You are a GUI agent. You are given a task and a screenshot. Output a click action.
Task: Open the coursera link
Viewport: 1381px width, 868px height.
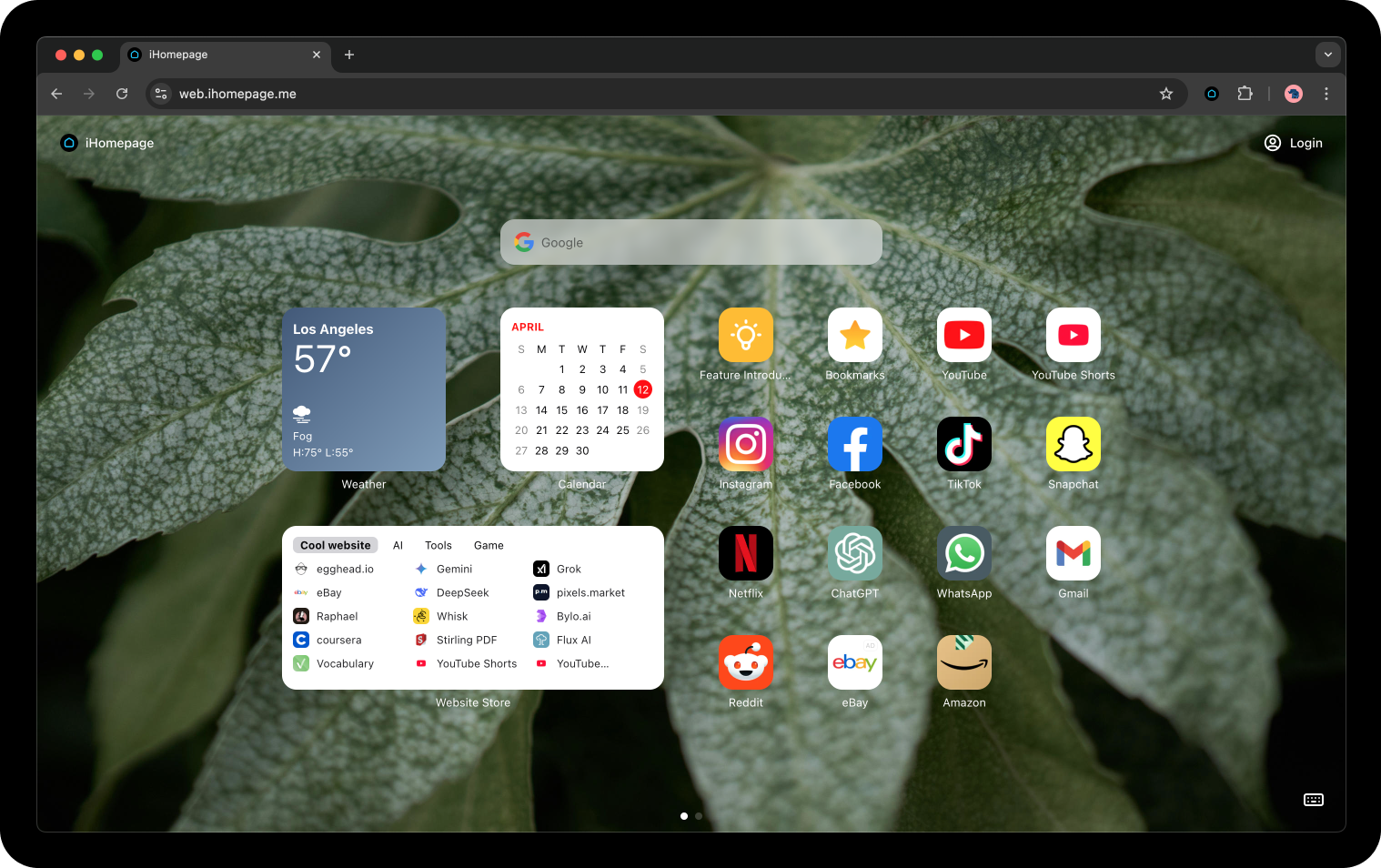[x=328, y=640]
